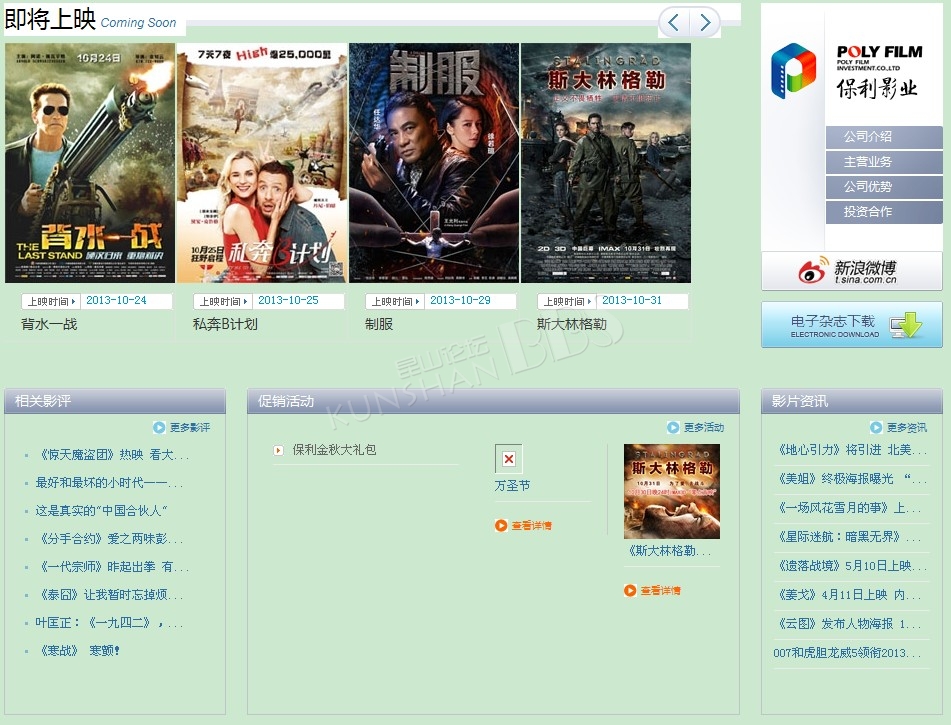The width and height of the screenshot is (951, 725).
Task: Open news 《姜戈》4月11日上映
Action: pos(847,595)
